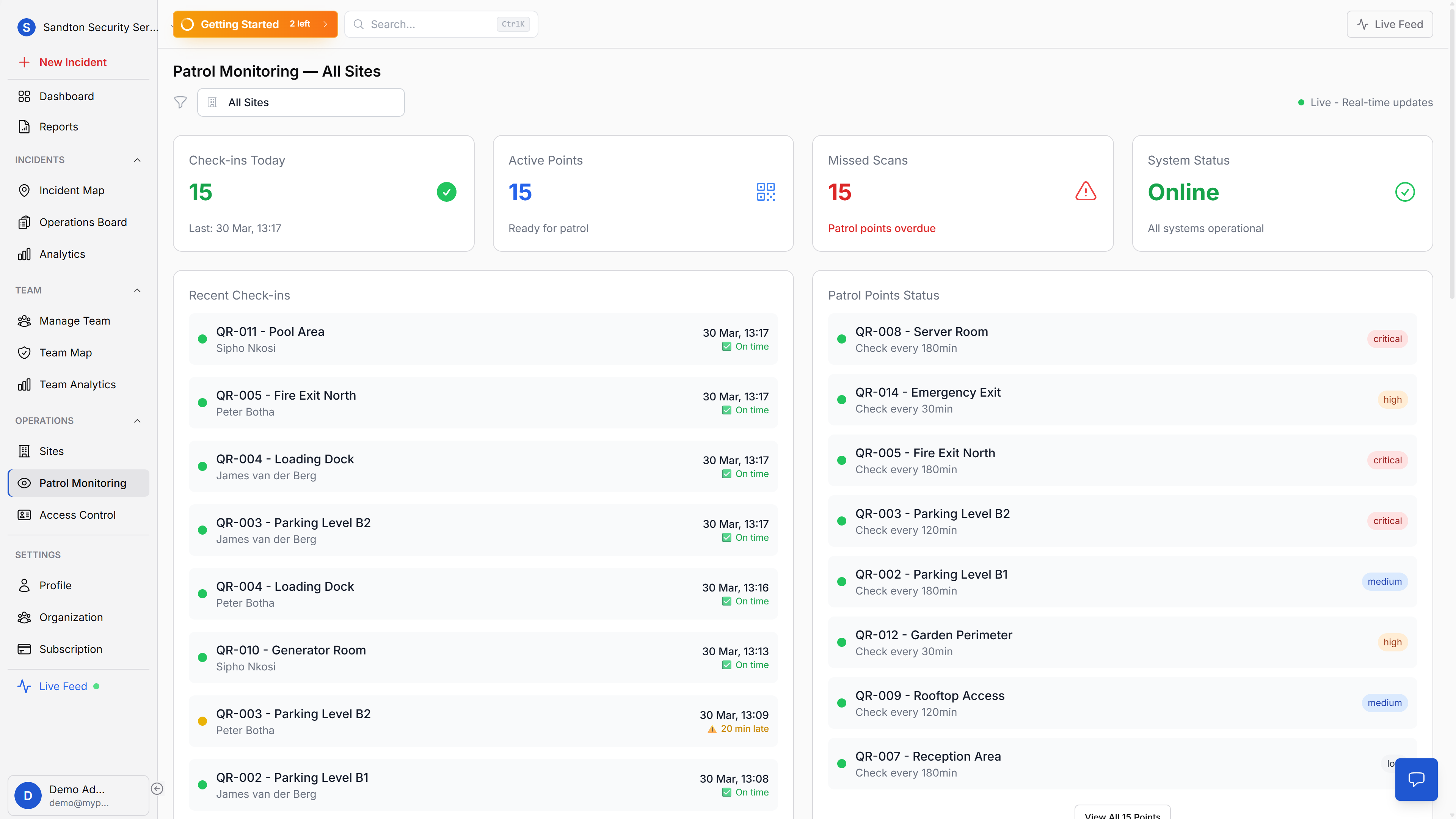Click the Missed Scans warning triangle icon
Screen dimensions: 1456x819
pos(1085,191)
